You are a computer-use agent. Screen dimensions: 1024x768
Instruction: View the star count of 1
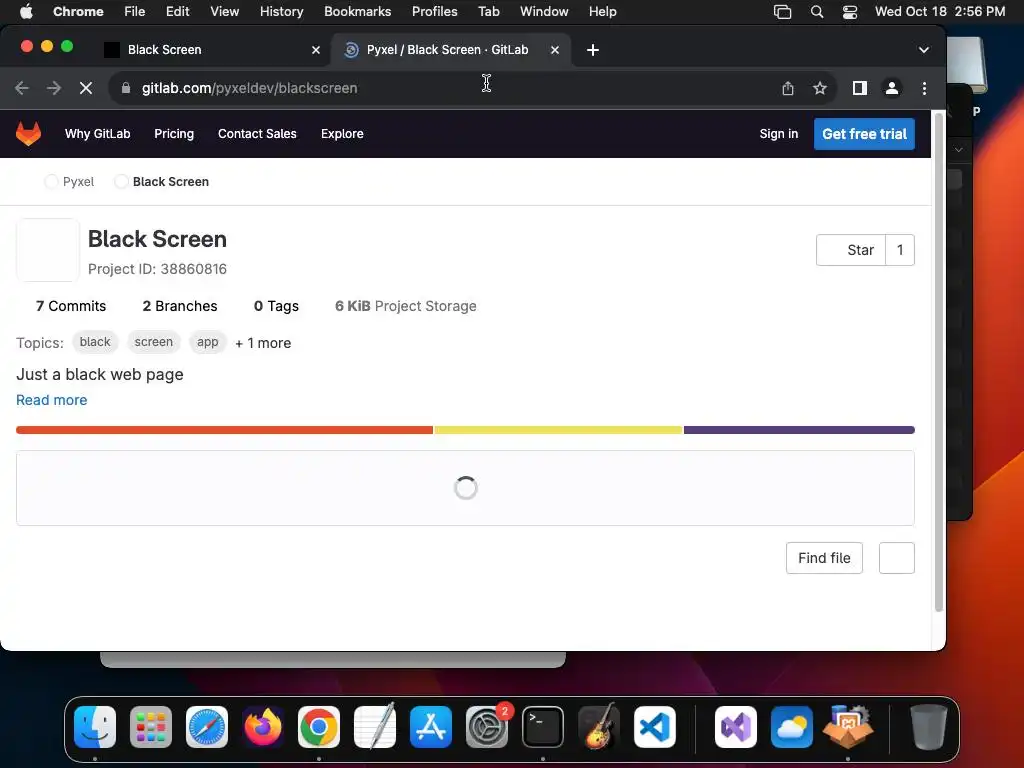click(x=900, y=250)
